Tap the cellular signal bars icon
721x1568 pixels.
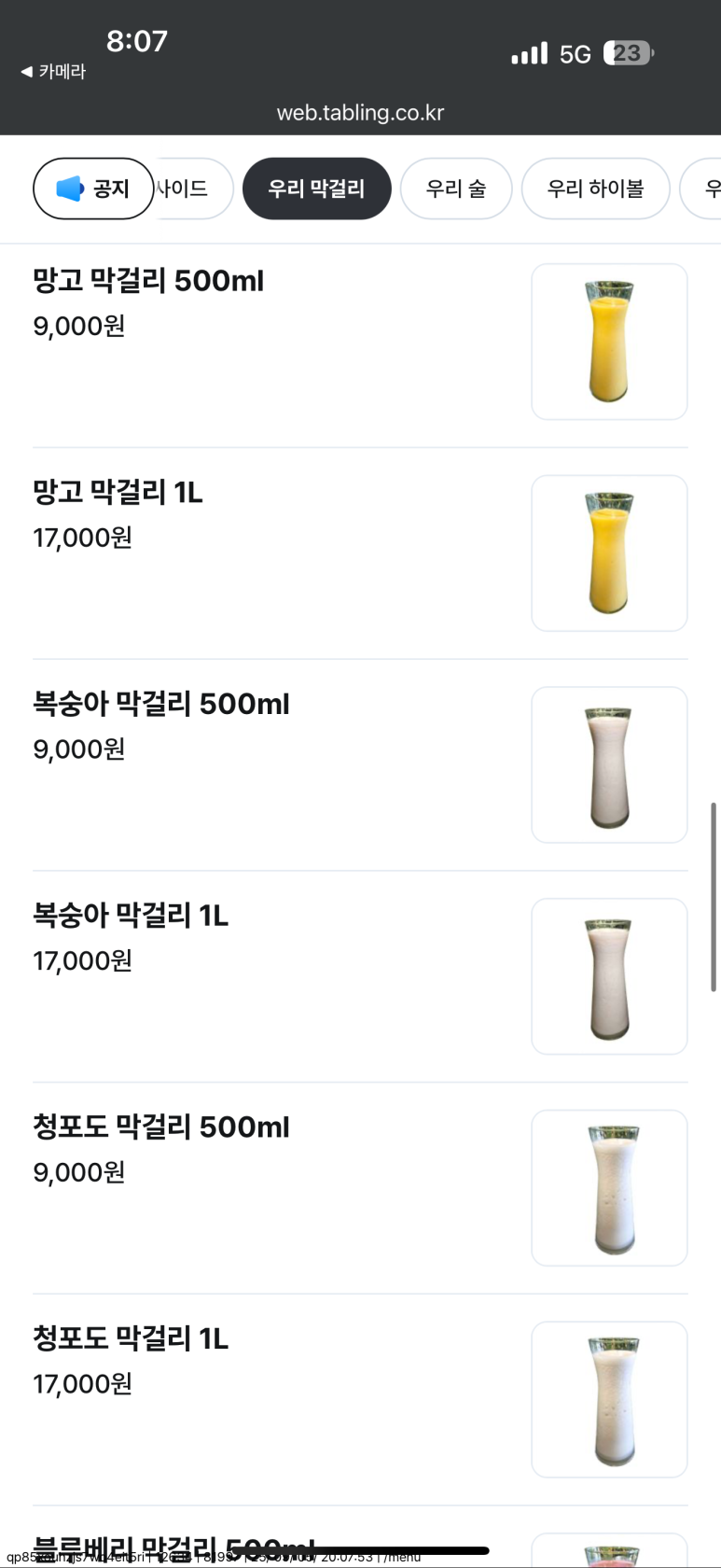coord(529,53)
